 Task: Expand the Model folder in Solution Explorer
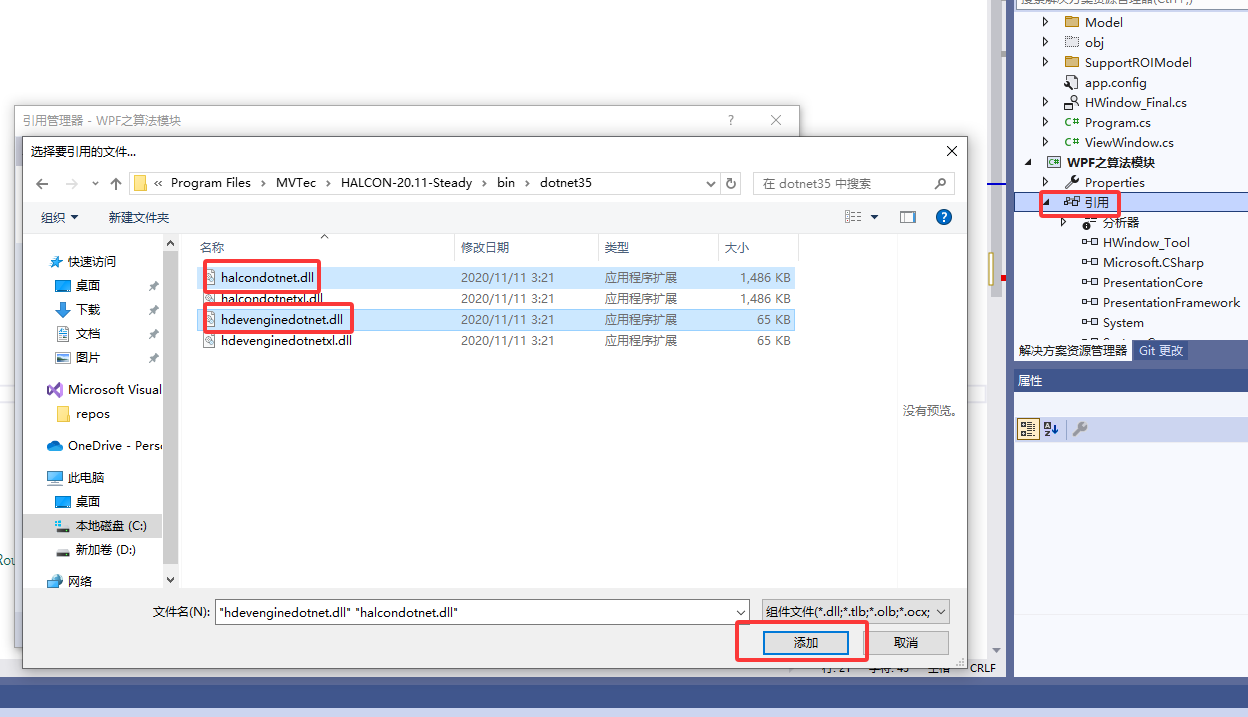1047,21
